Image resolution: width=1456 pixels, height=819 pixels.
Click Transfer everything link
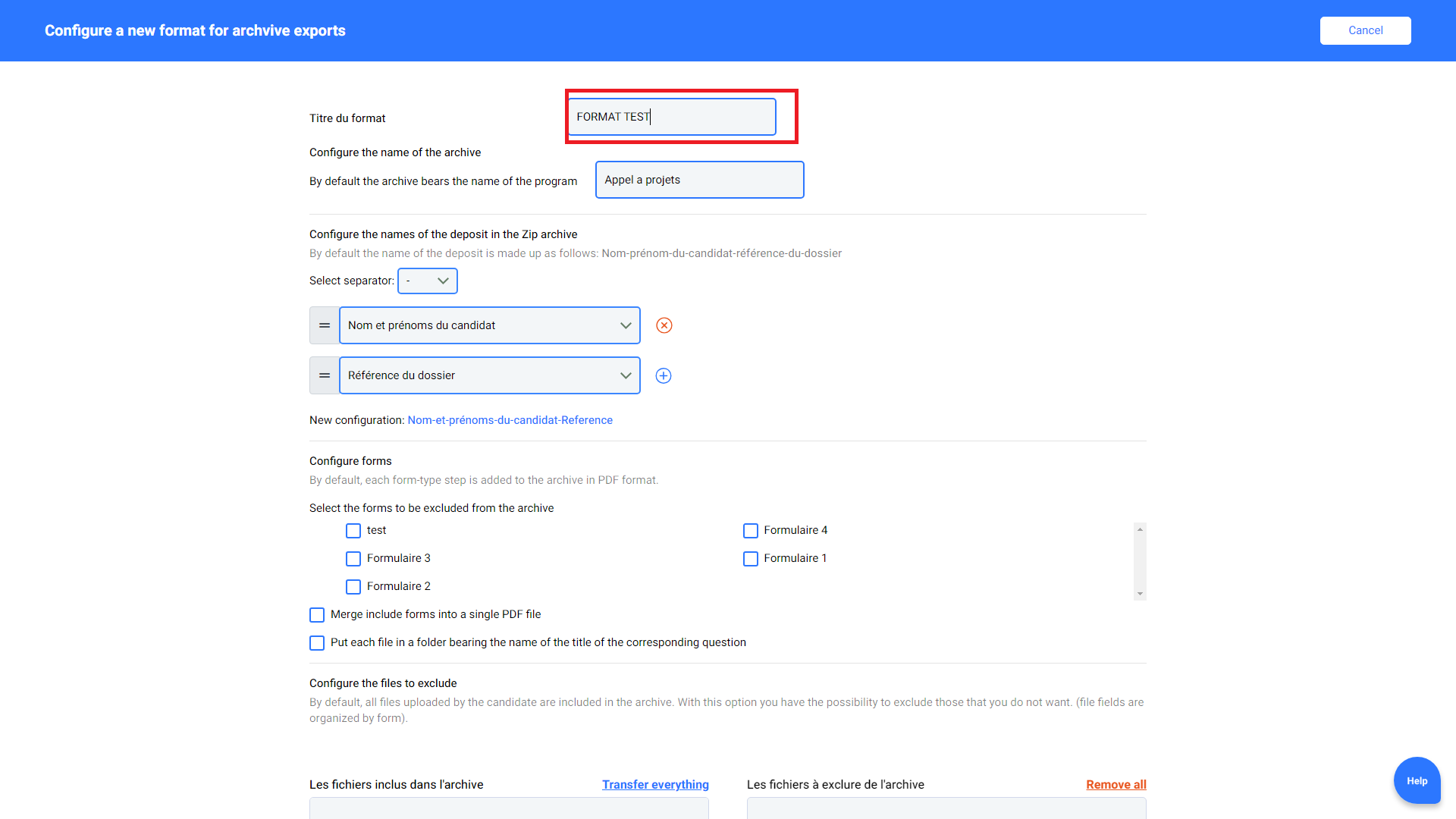655,785
